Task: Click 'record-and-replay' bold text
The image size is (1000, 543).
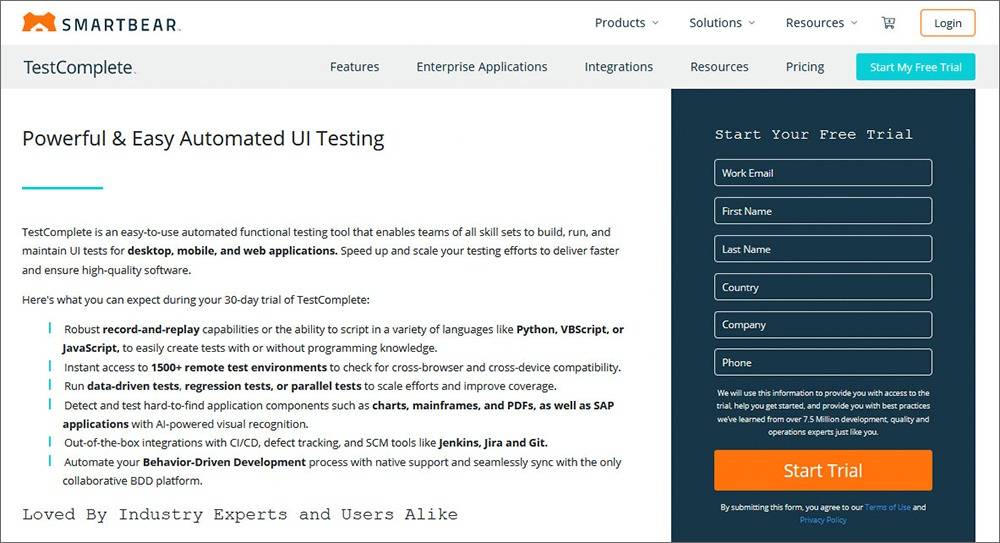Action: tap(151, 329)
